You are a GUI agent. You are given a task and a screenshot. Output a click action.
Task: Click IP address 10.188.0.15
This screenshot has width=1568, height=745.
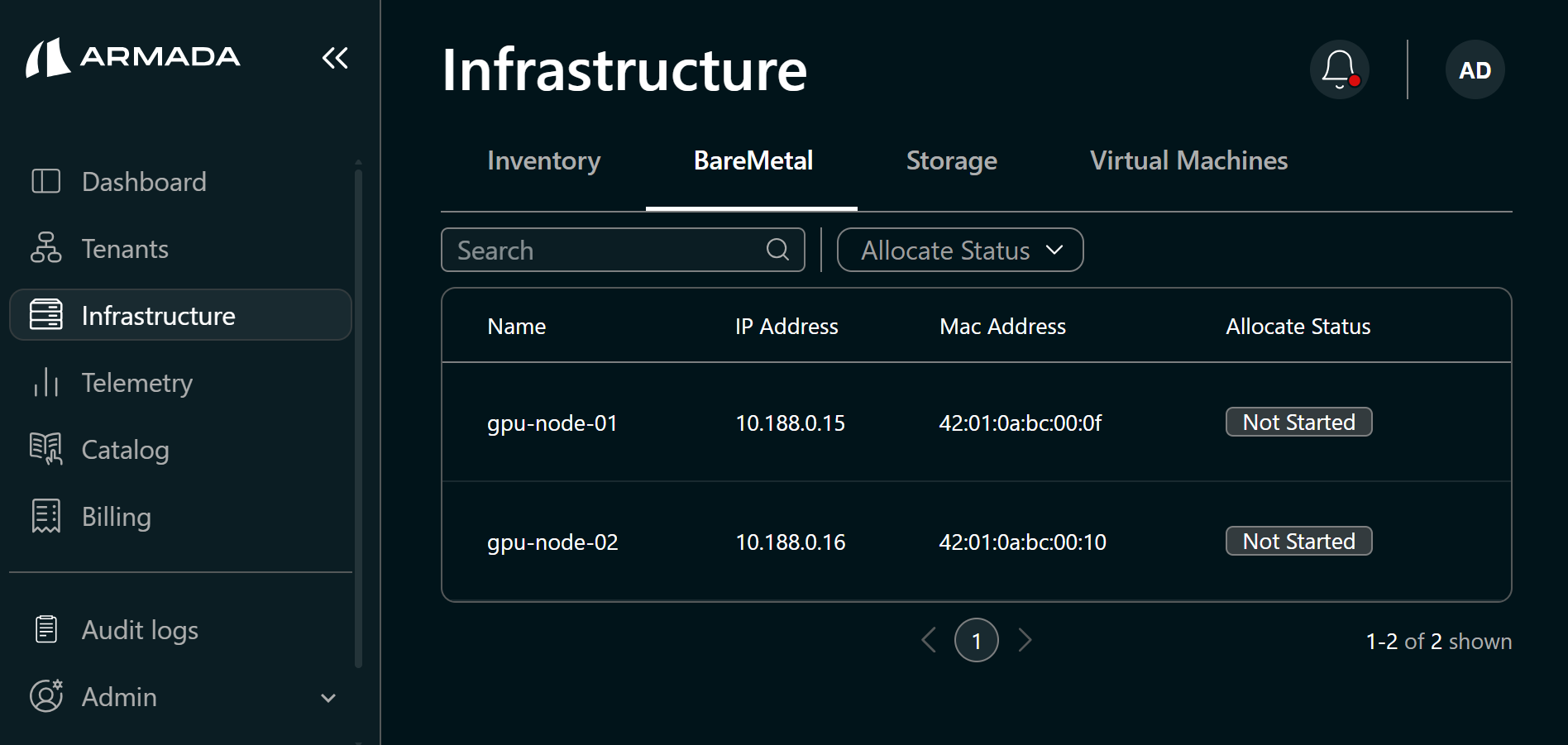[x=791, y=423]
